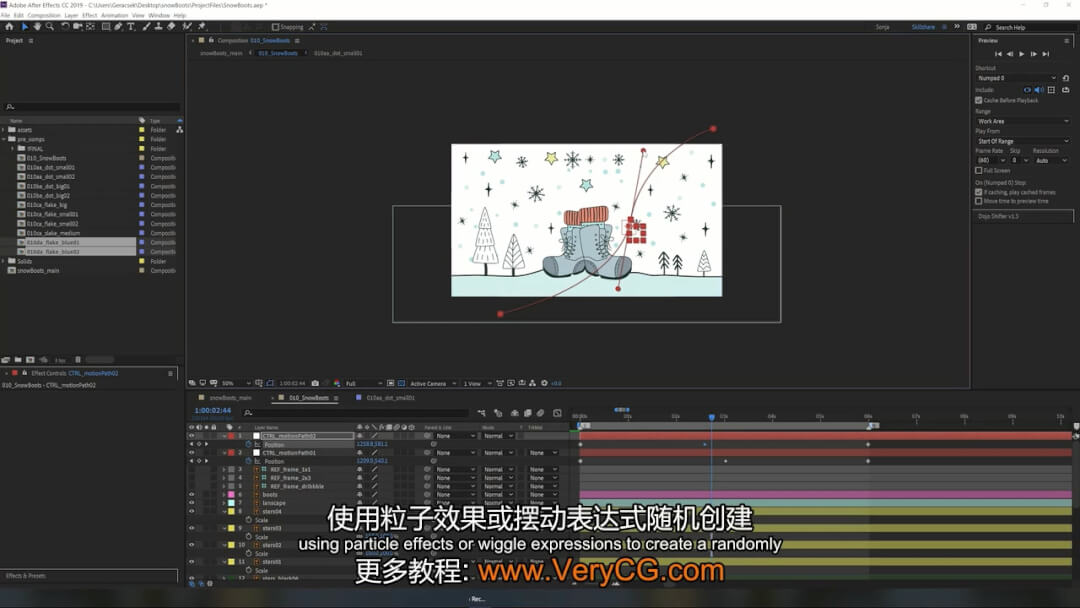Toggle include video eye icon in Preview
The height and width of the screenshot is (608, 1080).
click(x=1027, y=90)
